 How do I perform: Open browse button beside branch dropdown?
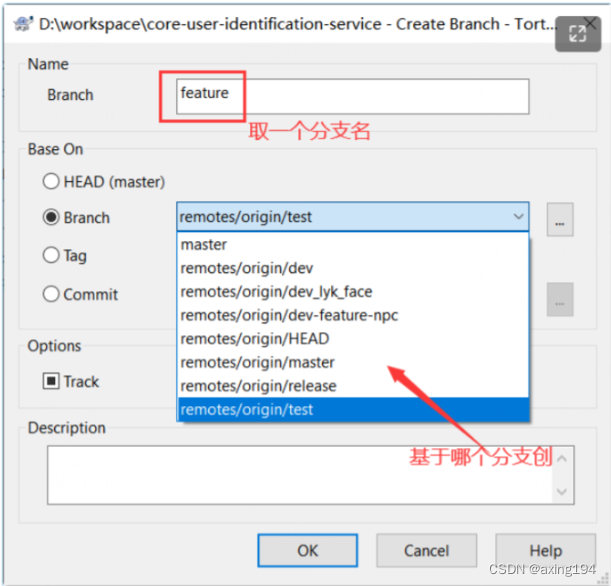click(560, 219)
